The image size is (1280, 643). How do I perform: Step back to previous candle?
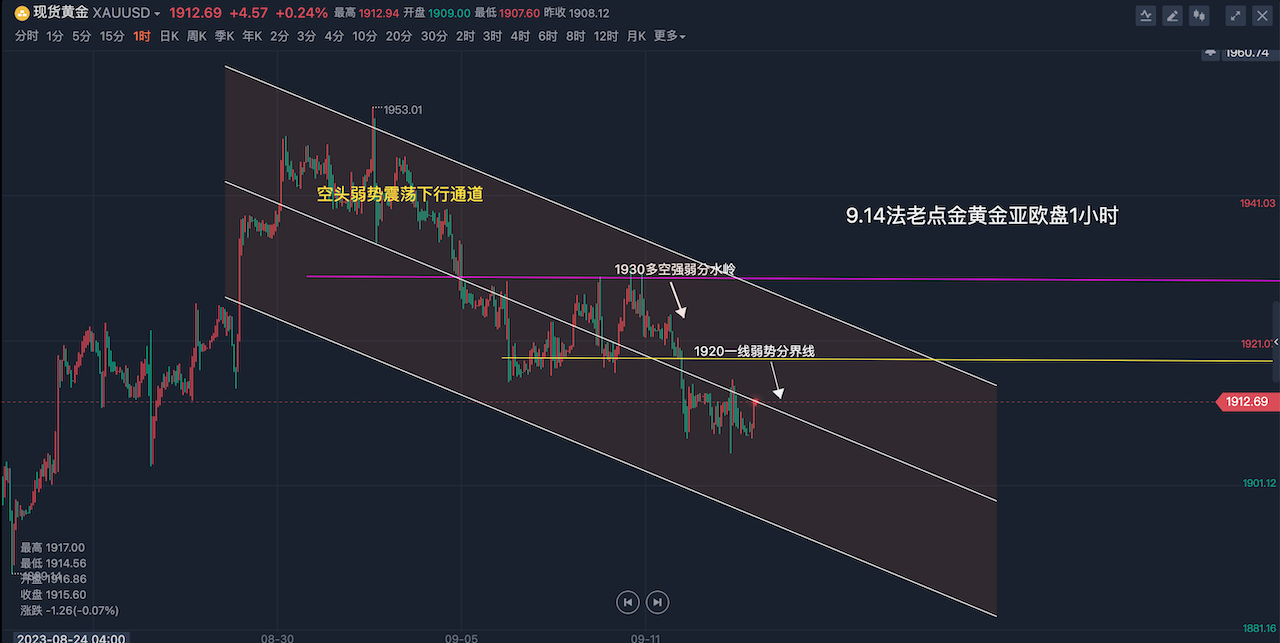click(x=627, y=602)
